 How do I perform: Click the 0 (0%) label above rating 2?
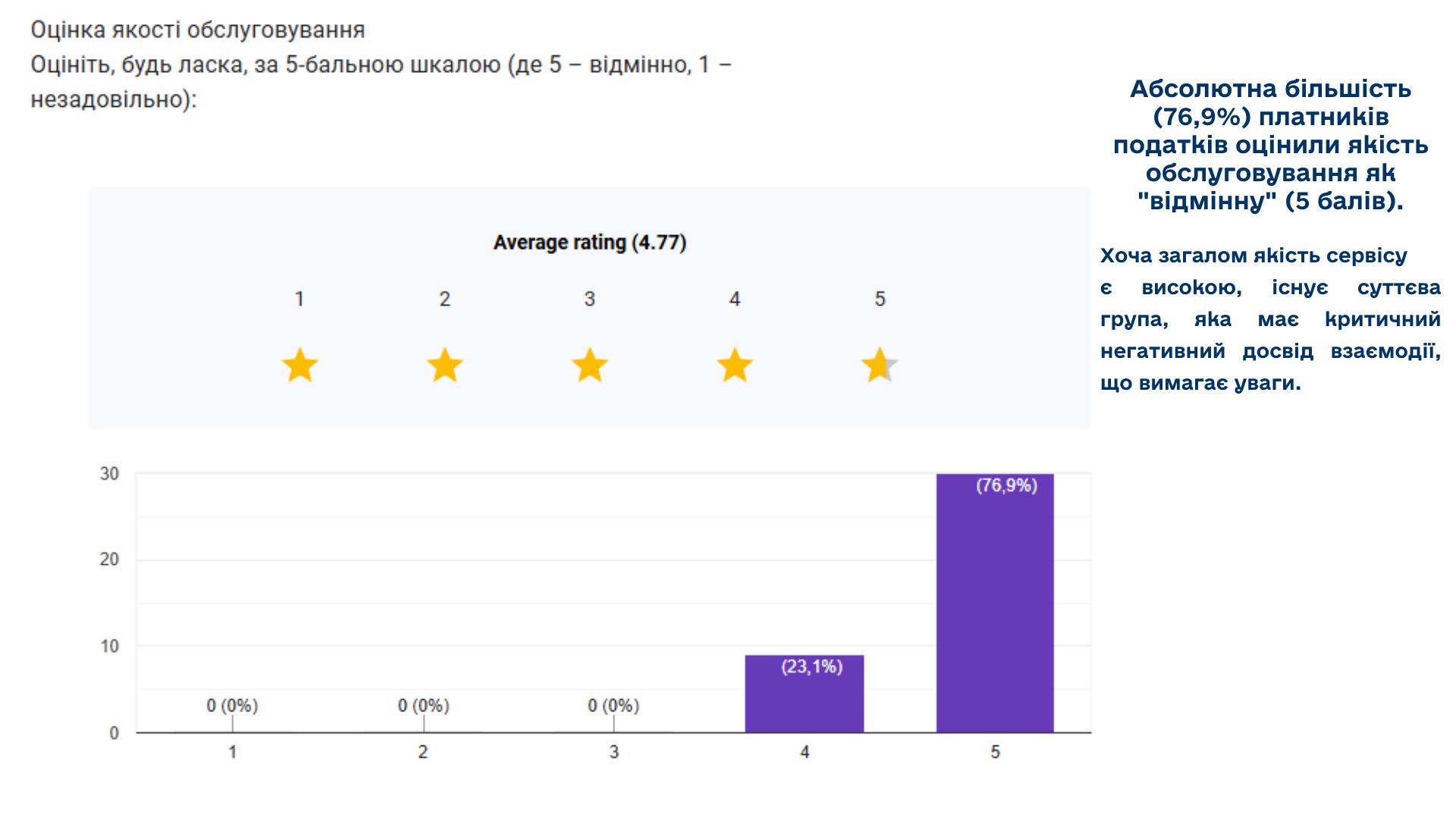(x=423, y=706)
